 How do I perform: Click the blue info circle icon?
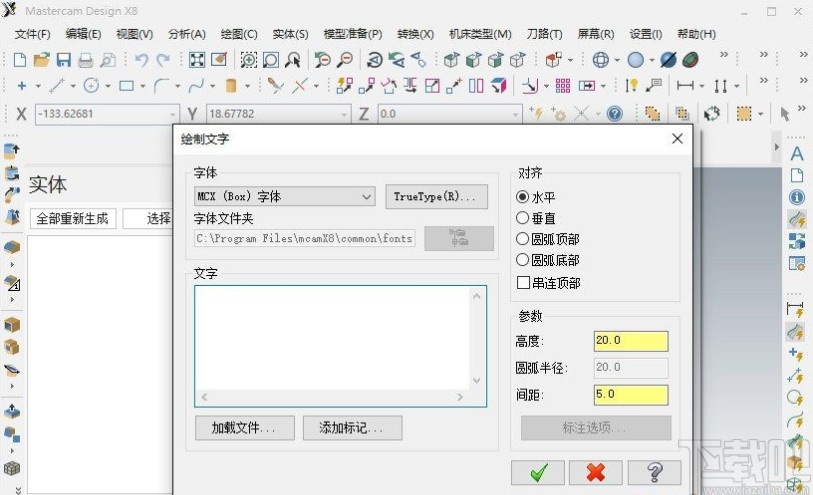[x=797, y=197]
